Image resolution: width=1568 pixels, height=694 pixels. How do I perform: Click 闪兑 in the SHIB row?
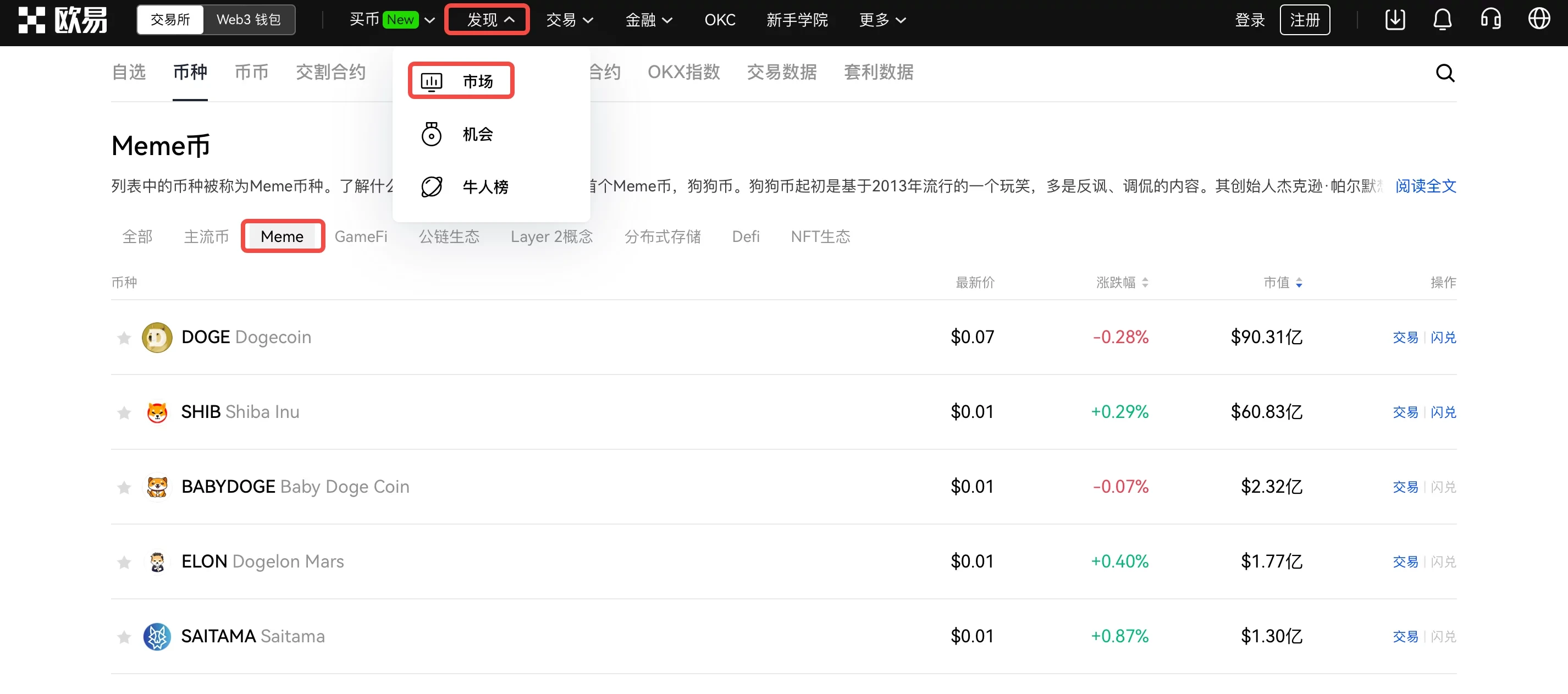[1443, 413]
